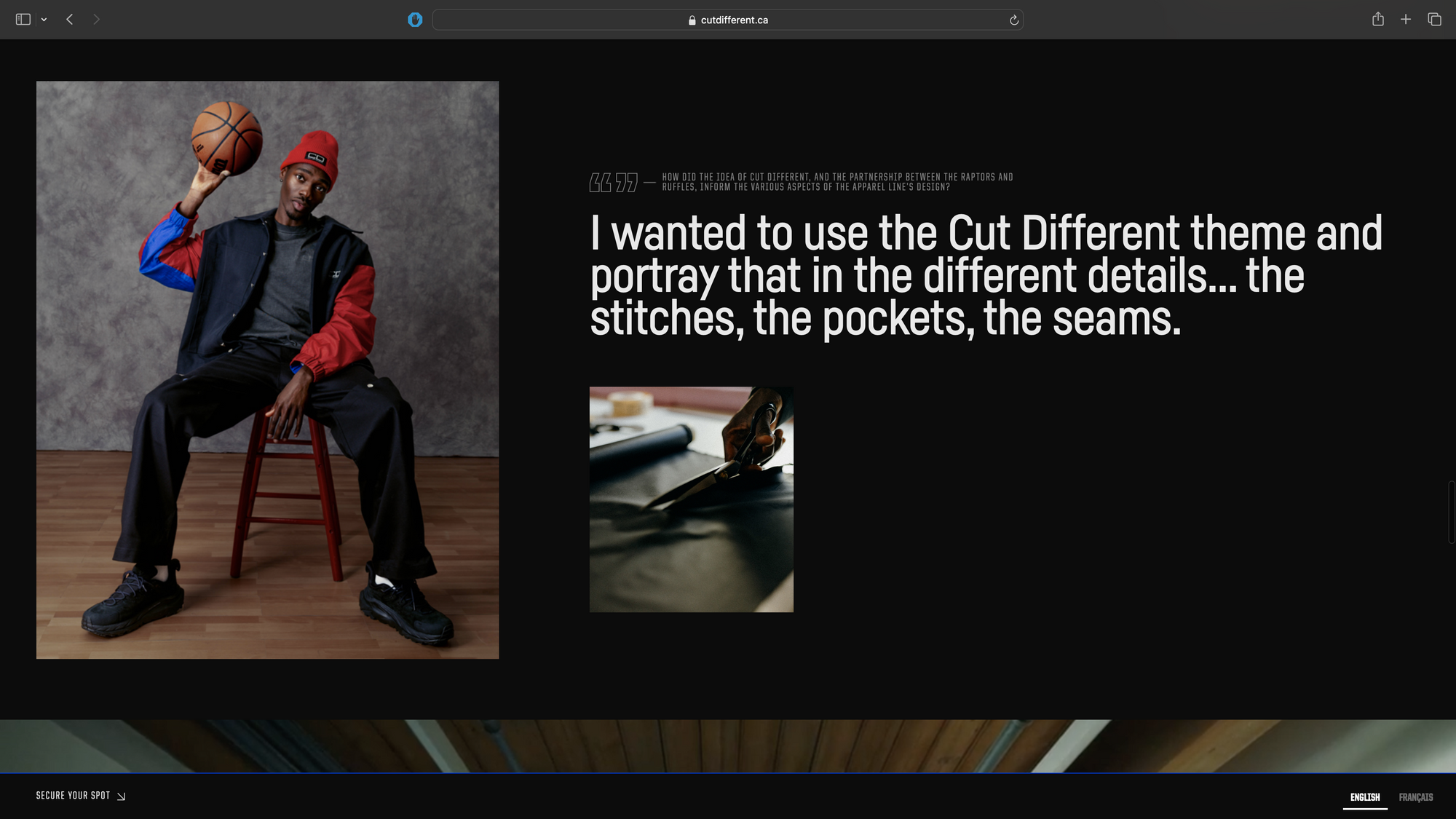Switch language to English
Viewport: 1456px width, 819px height.
tap(1364, 797)
